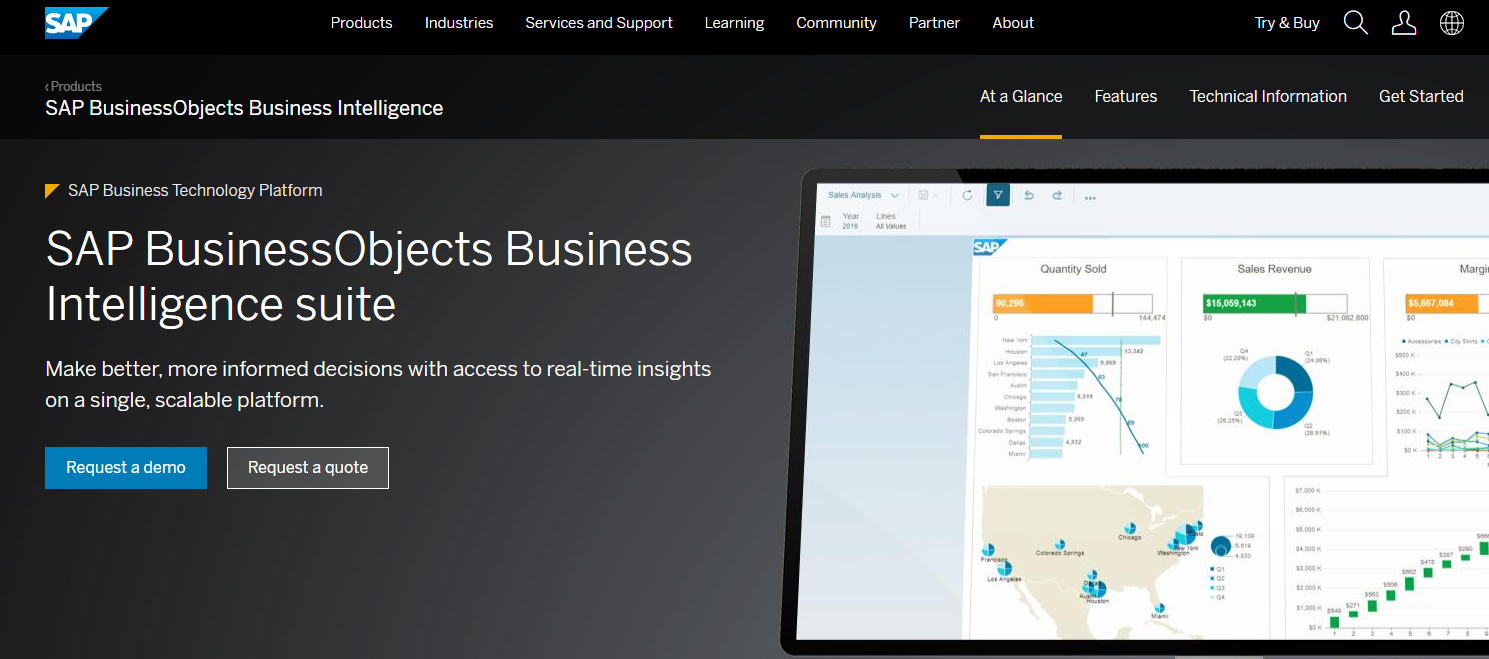Select the globe language icon
1489x659 pixels.
pos(1451,22)
